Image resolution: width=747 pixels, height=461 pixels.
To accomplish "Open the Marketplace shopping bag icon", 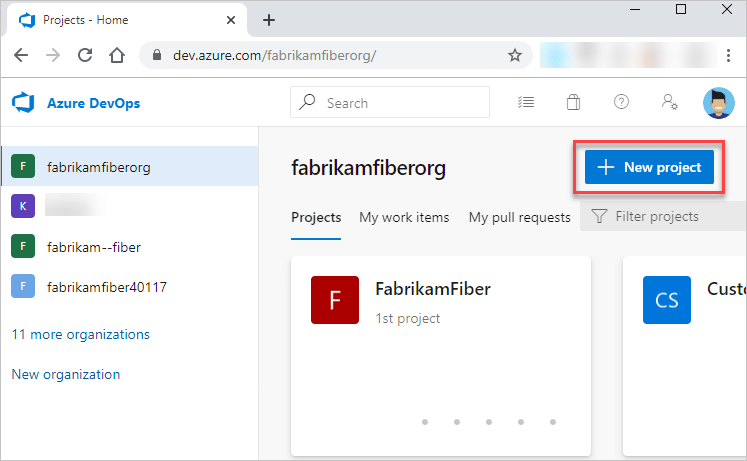I will [x=574, y=102].
